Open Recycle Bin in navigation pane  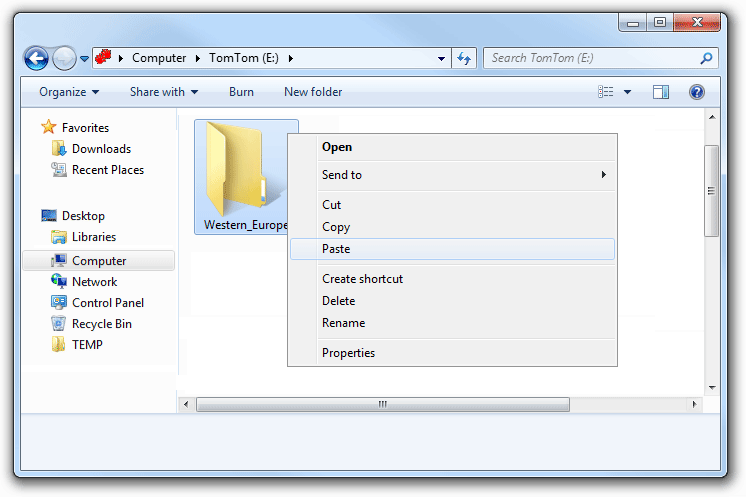pyautogui.click(x=101, y=324)
